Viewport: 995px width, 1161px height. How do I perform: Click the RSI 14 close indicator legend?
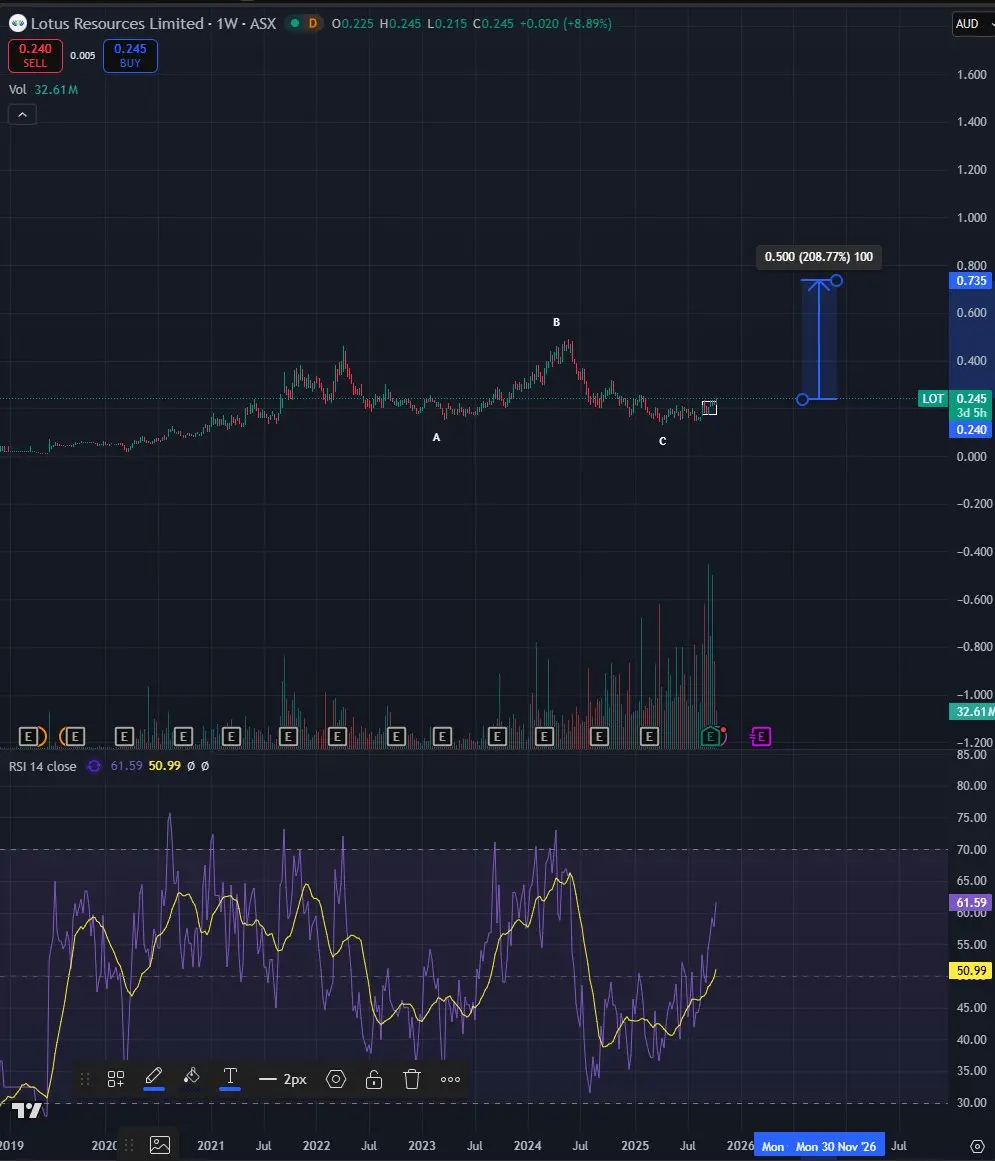tap(42, 766)
